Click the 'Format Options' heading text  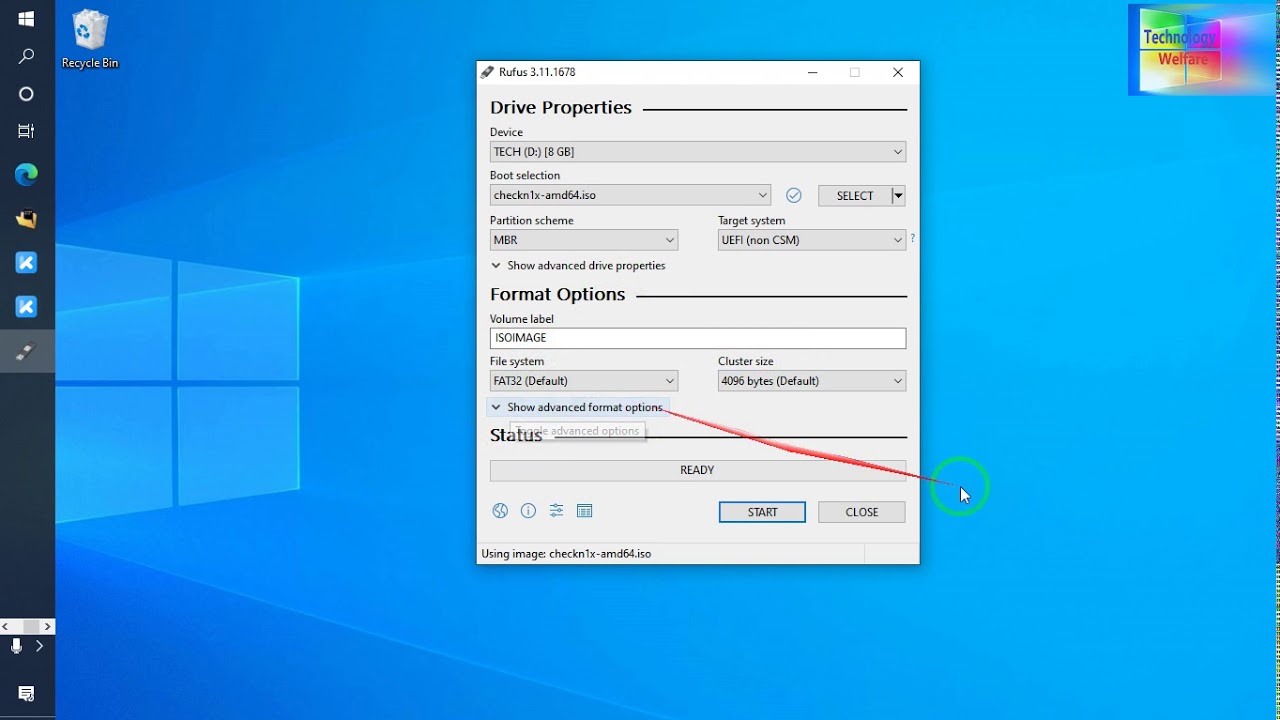[557, 294]
